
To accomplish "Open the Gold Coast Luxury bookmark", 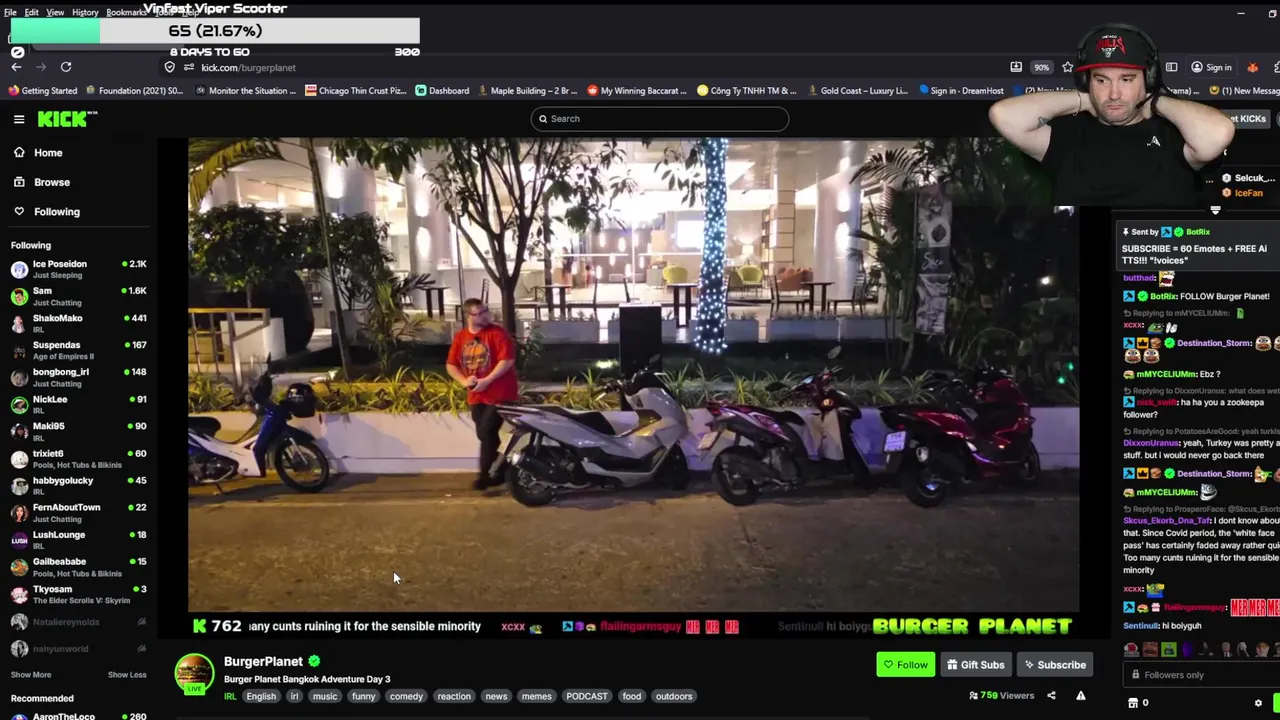I will point(857,91).
